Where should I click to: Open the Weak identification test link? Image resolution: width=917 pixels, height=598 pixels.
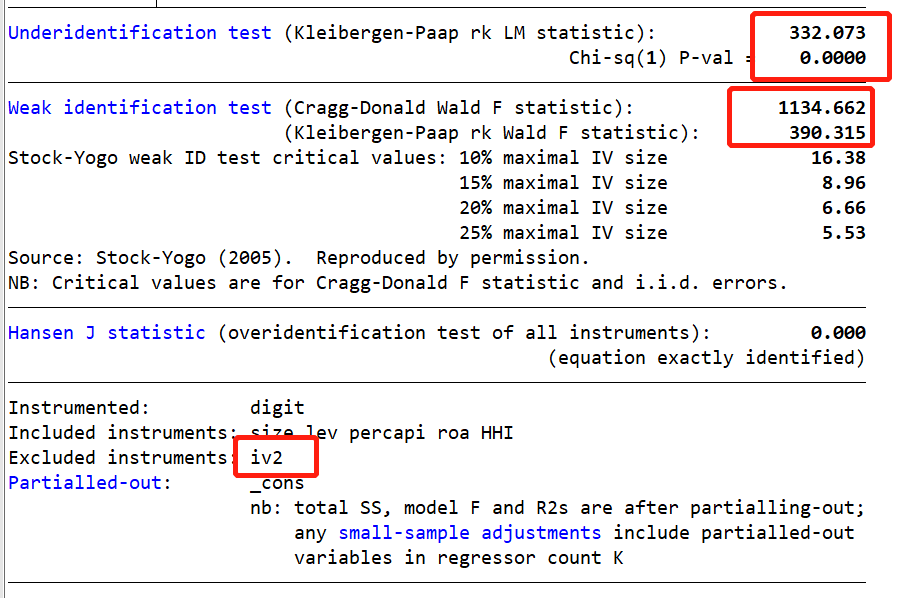click(139, 108)
